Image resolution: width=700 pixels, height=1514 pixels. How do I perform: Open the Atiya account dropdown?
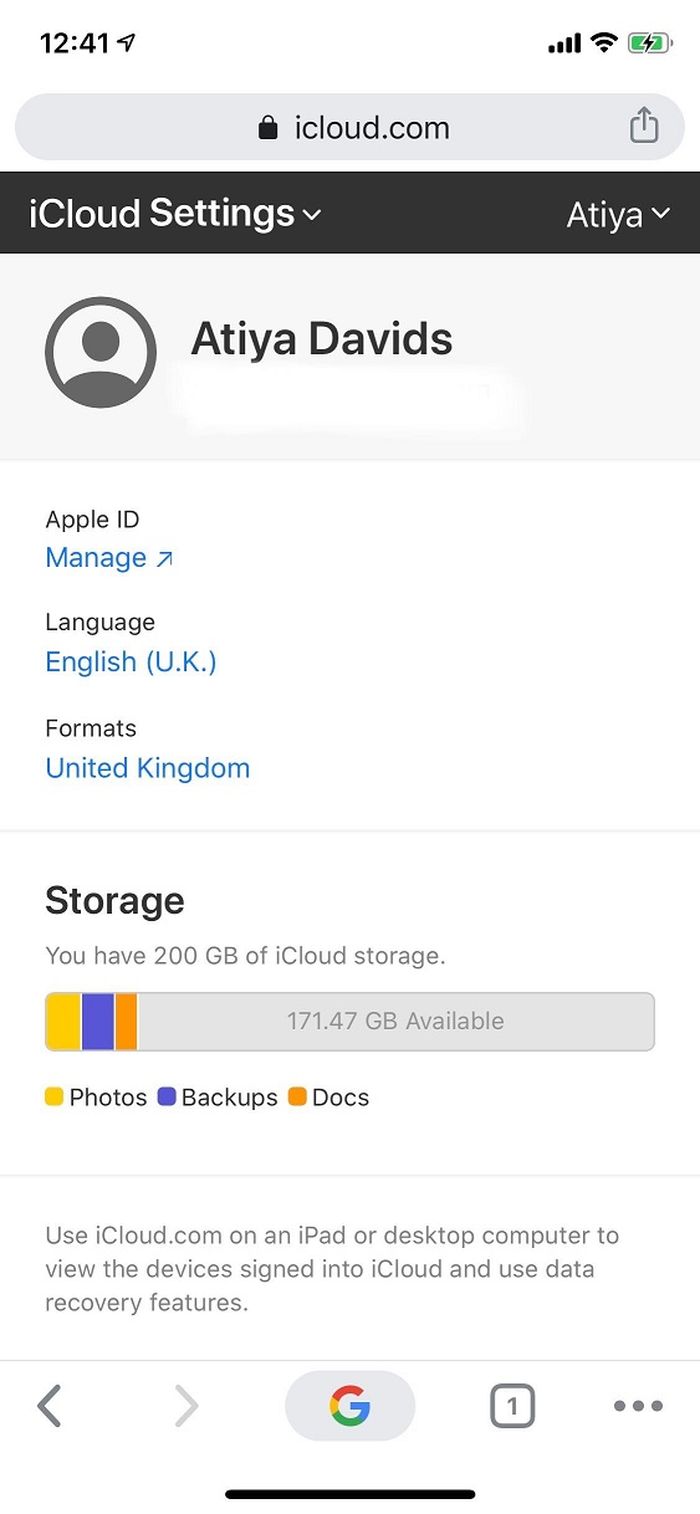pos(617,215)
